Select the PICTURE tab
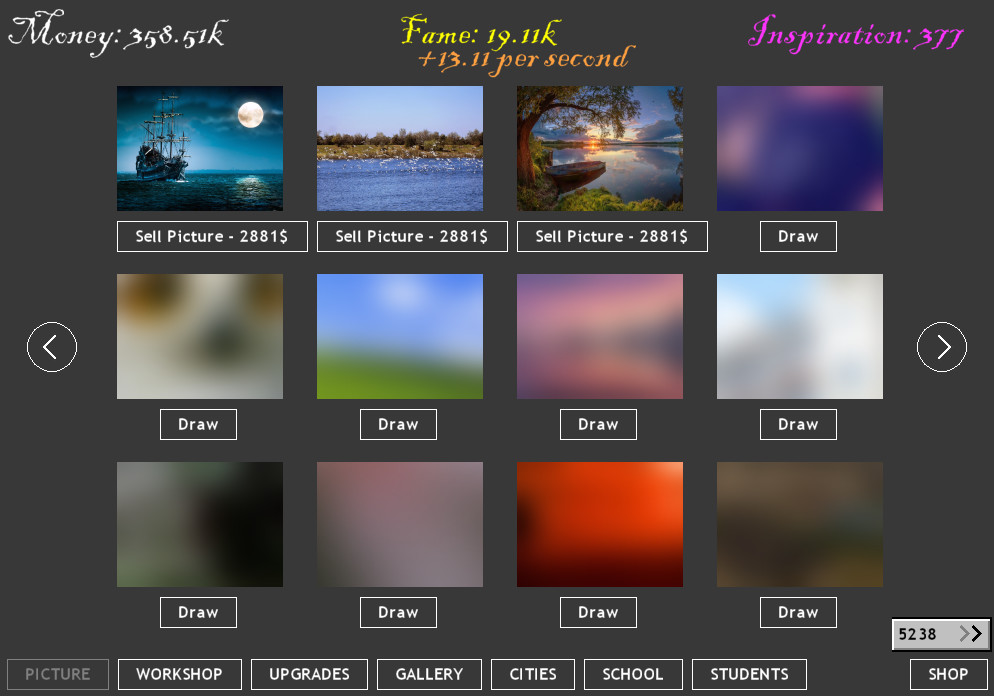The width and height of the screenshot is (994, 696). pos(57,674)
